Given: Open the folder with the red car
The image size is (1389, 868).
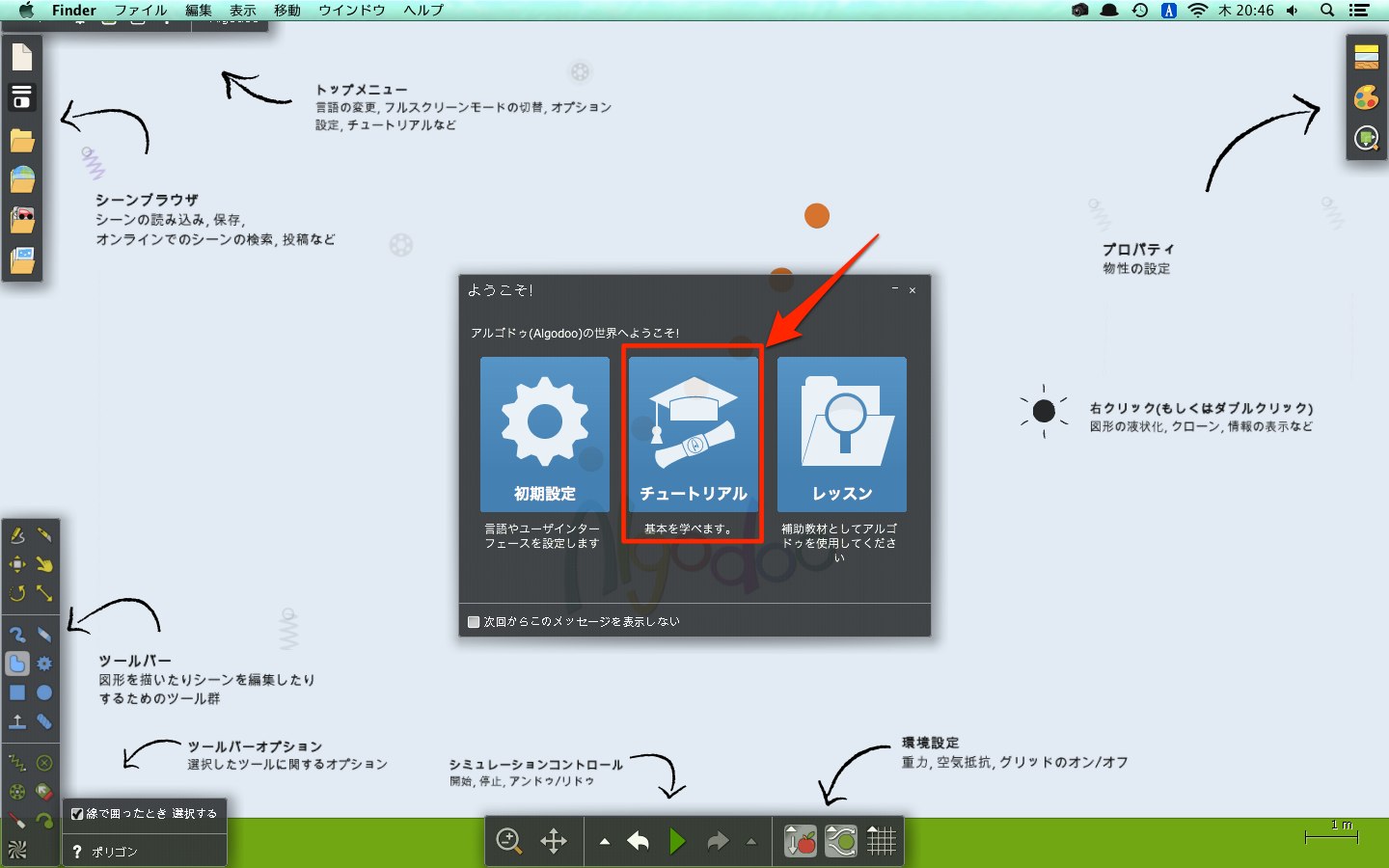Looking at the screenshot, I should [22, 221].
